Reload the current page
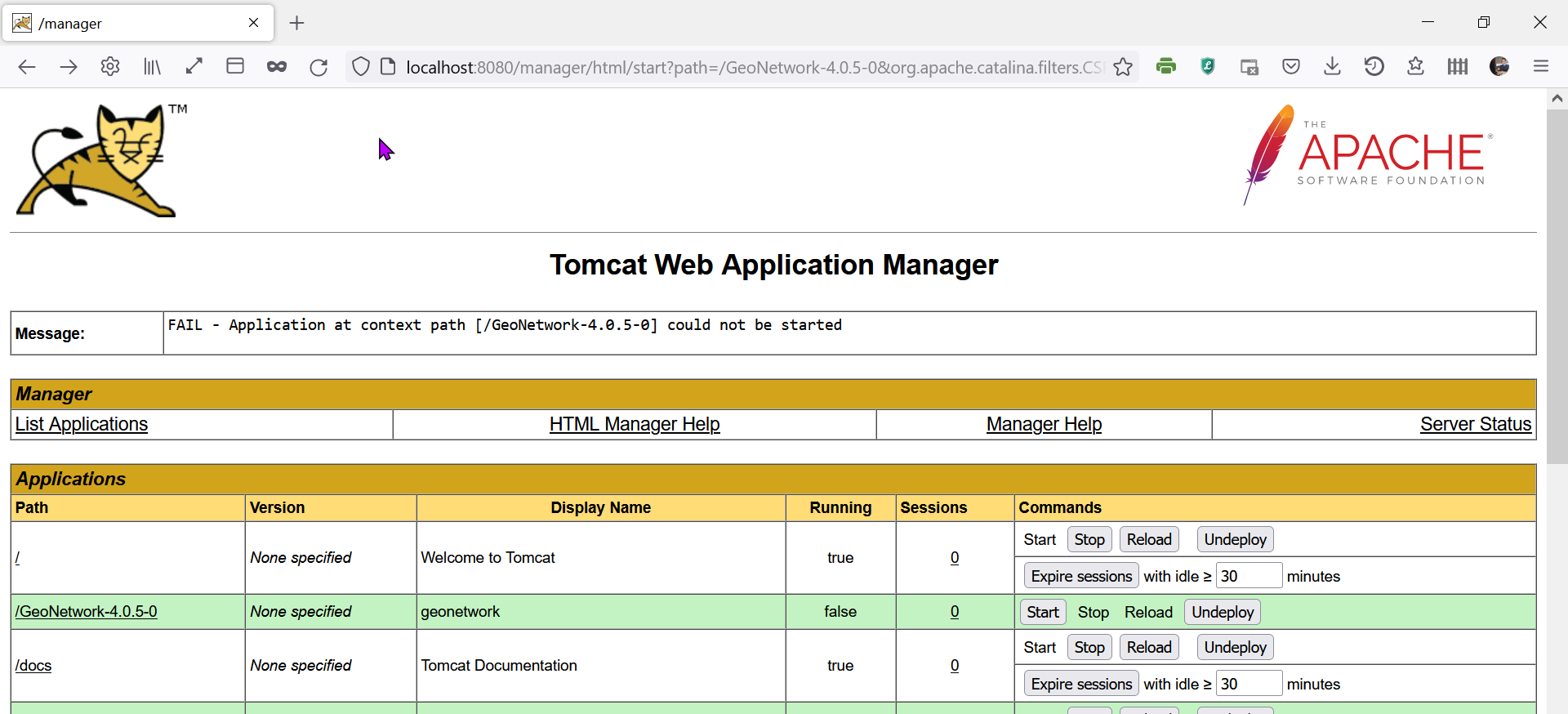 [318, 67]
